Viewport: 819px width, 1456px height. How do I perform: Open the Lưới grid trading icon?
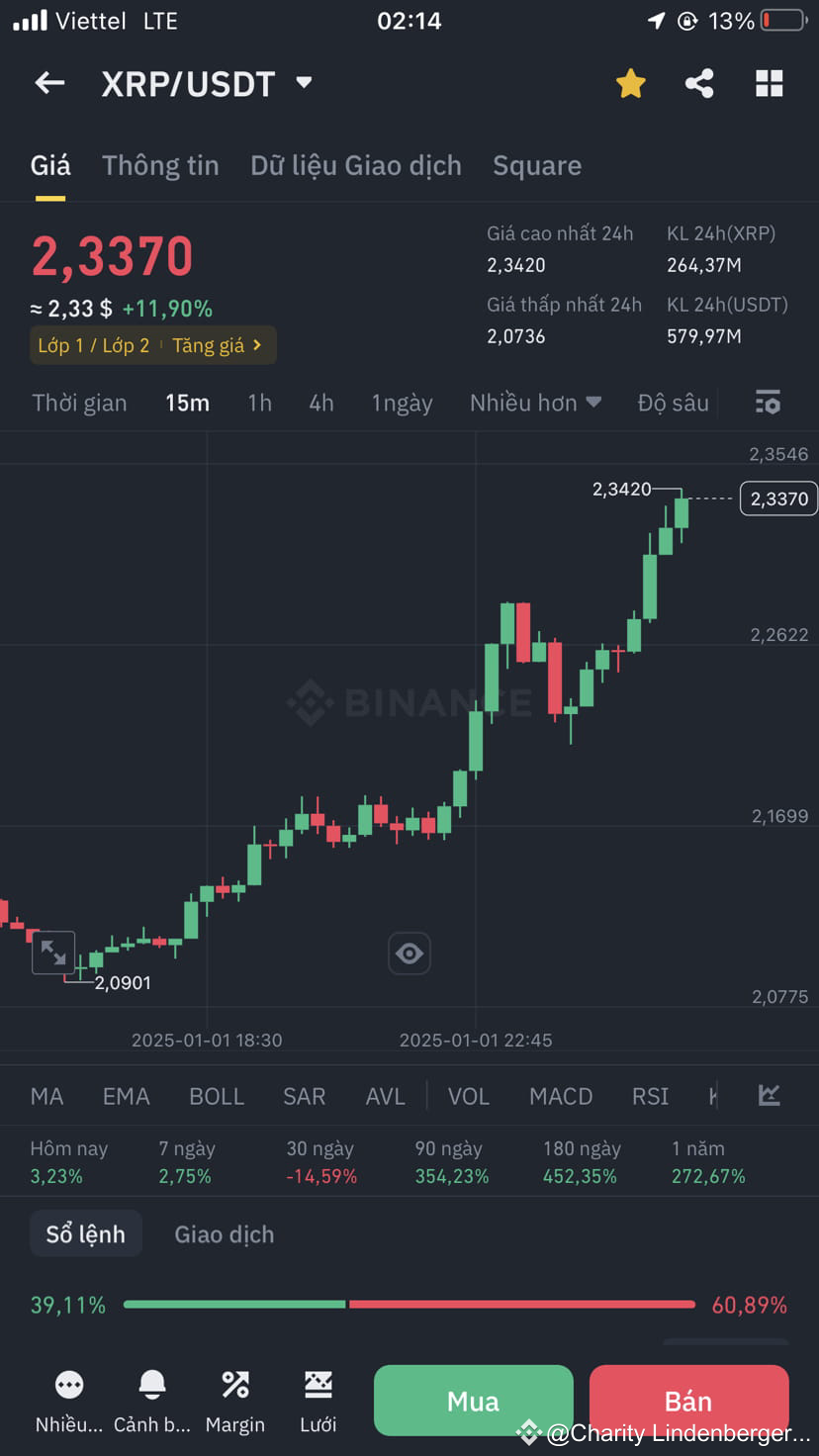pyautogui.click(x=318, y=1385)
